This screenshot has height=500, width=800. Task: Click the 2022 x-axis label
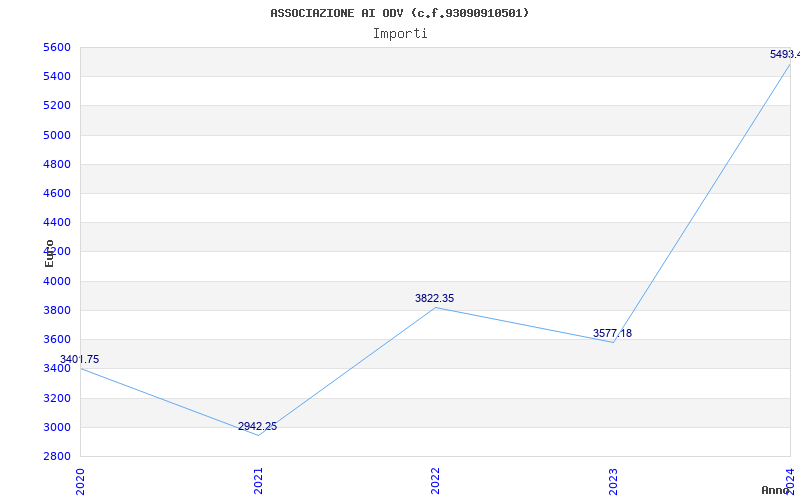click(x=435, y=481)
